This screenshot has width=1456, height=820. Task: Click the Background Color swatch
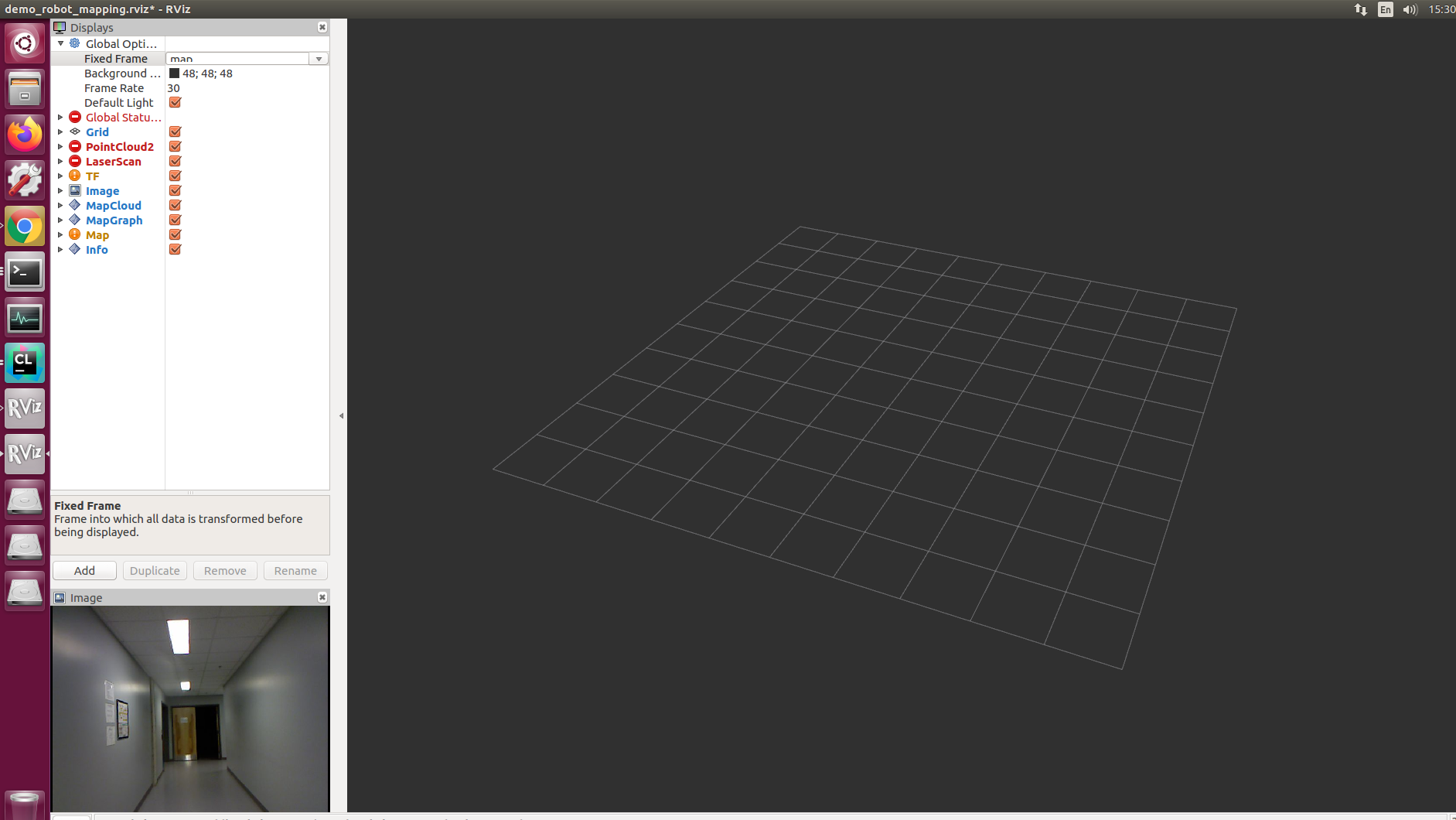[x=173, y=73]
